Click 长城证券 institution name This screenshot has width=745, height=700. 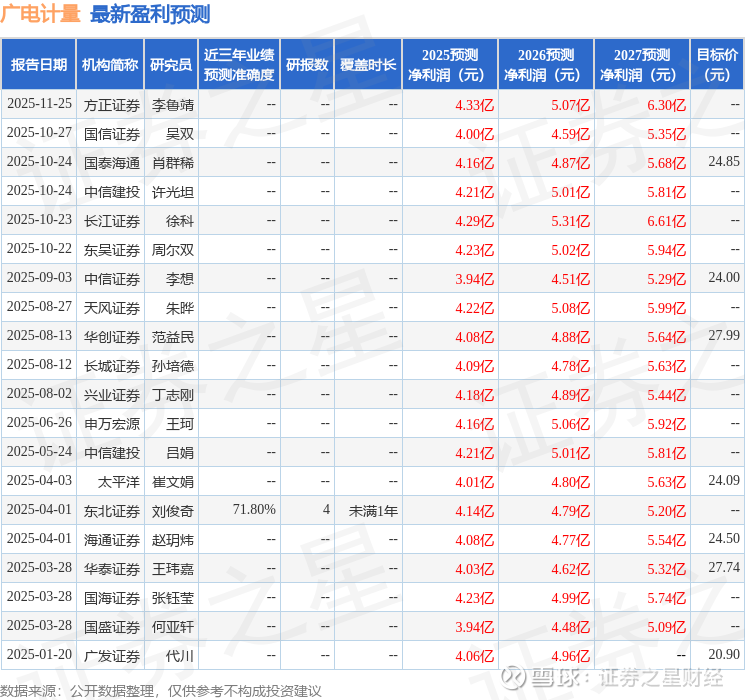click(112, 366)
